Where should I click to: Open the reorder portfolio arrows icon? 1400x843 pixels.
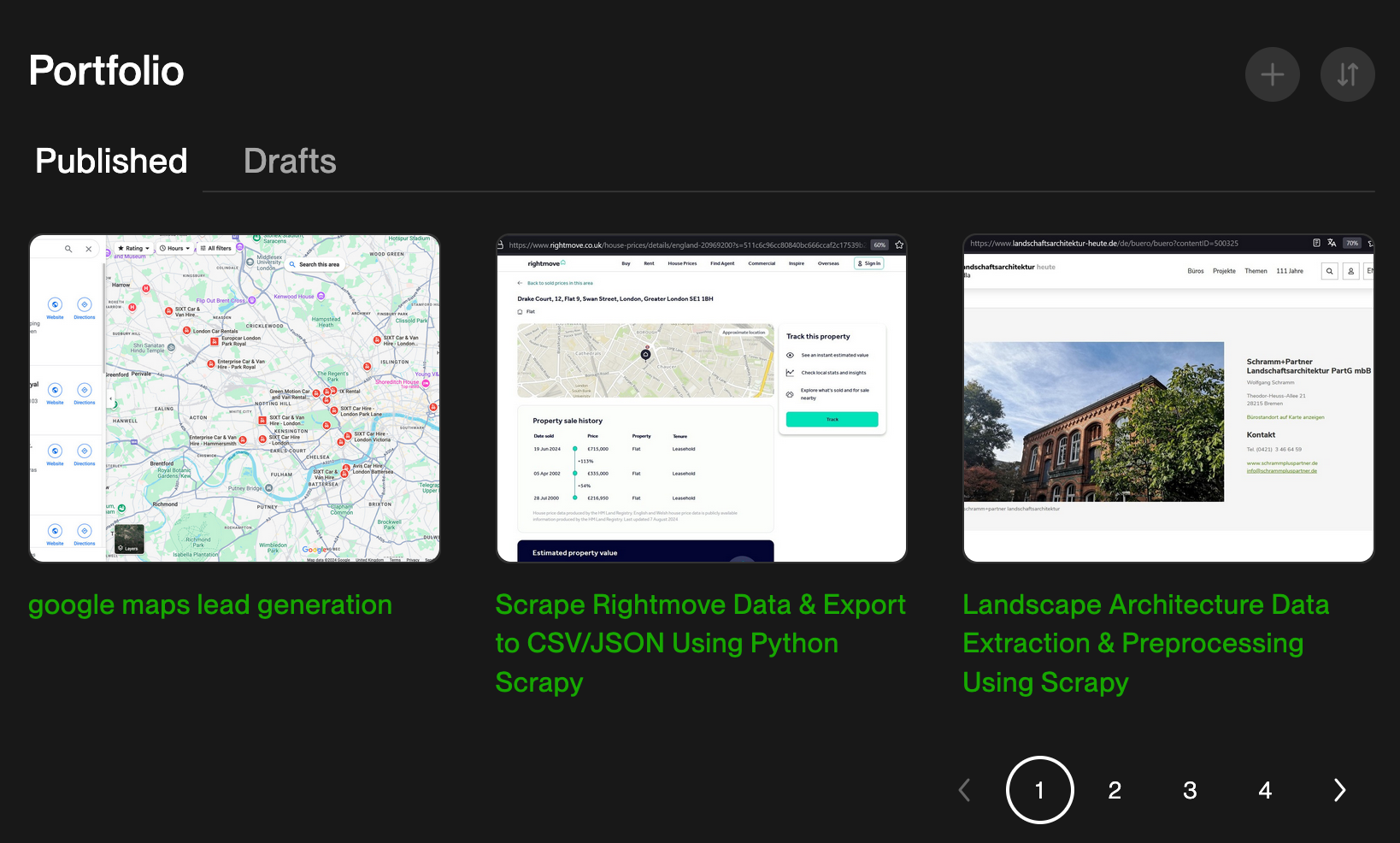pos(1347,74)
